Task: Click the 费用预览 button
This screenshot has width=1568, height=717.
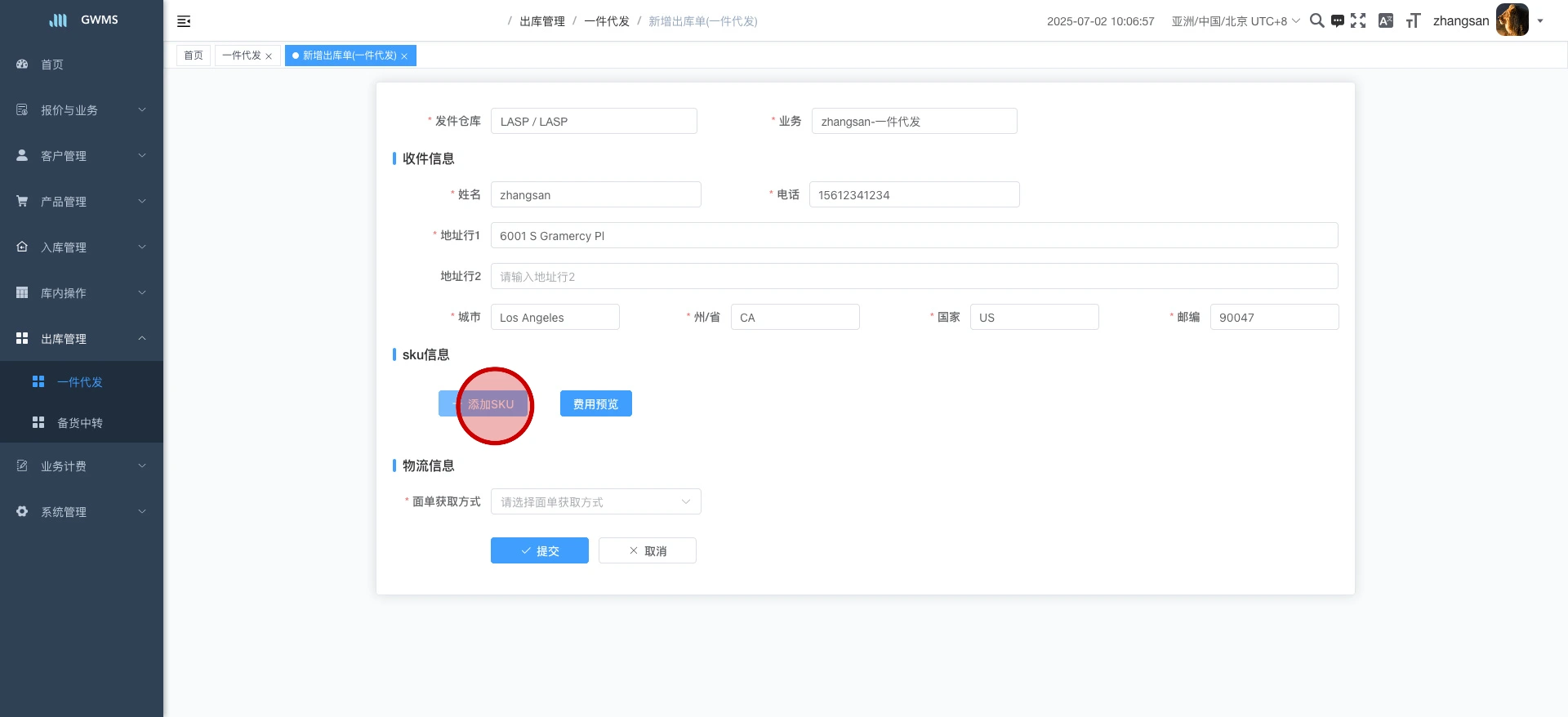Action: click(595, 404)
